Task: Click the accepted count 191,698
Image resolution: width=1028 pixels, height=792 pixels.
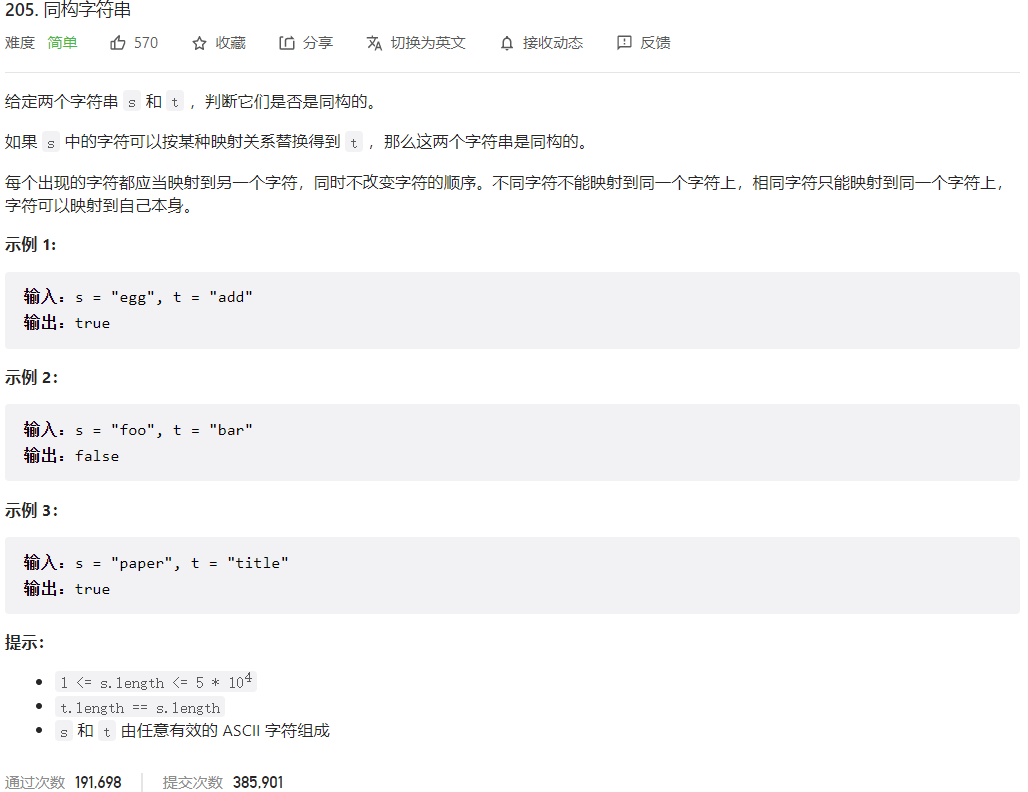Action: click(x=98, y=782)
